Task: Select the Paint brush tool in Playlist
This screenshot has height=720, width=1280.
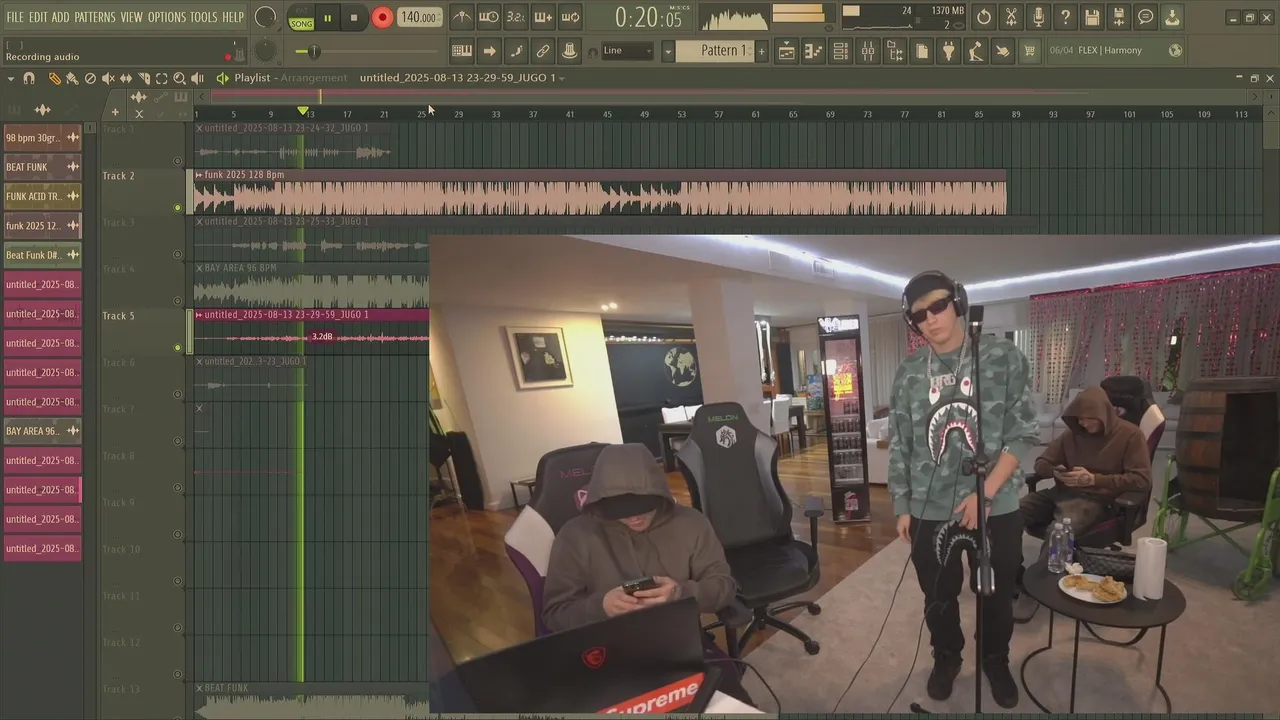Action: [72, 78]
